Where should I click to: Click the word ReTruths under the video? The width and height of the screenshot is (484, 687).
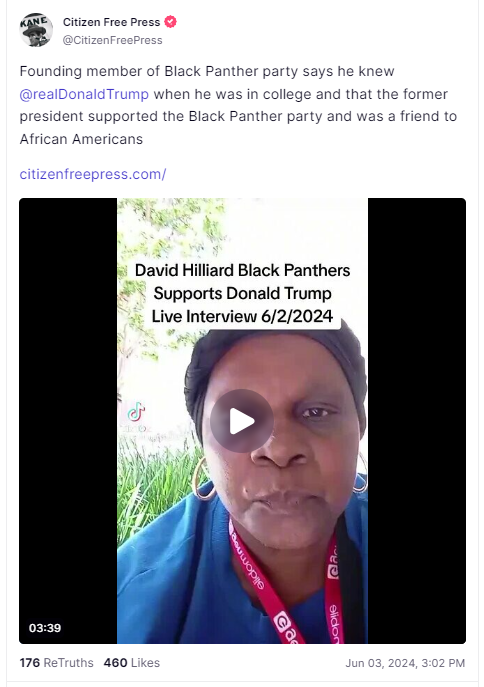[x=69, y=662]
